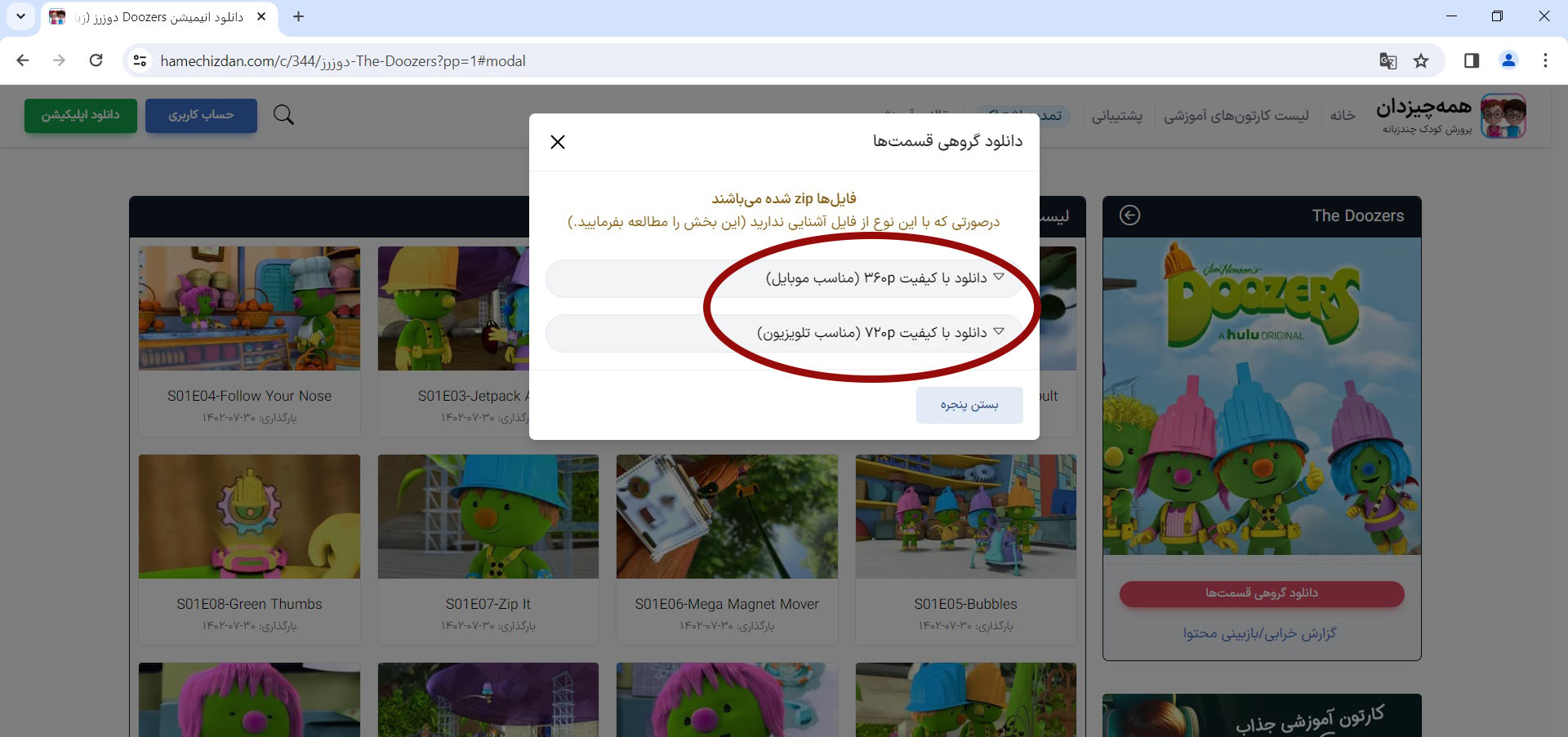Open 'پشتیبانی' support menu item
1568x737 pixels.
(x=1117, y=116)
